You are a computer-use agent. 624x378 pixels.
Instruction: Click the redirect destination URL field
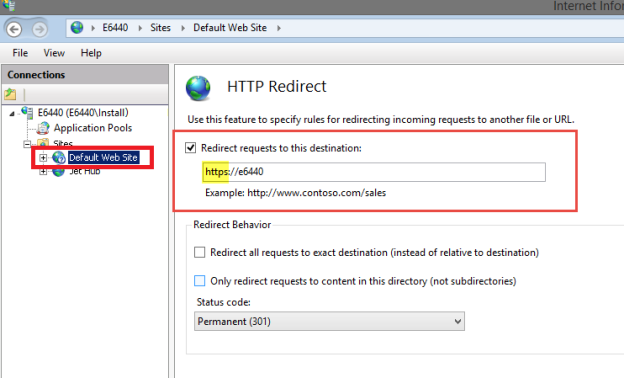[374, 172]
